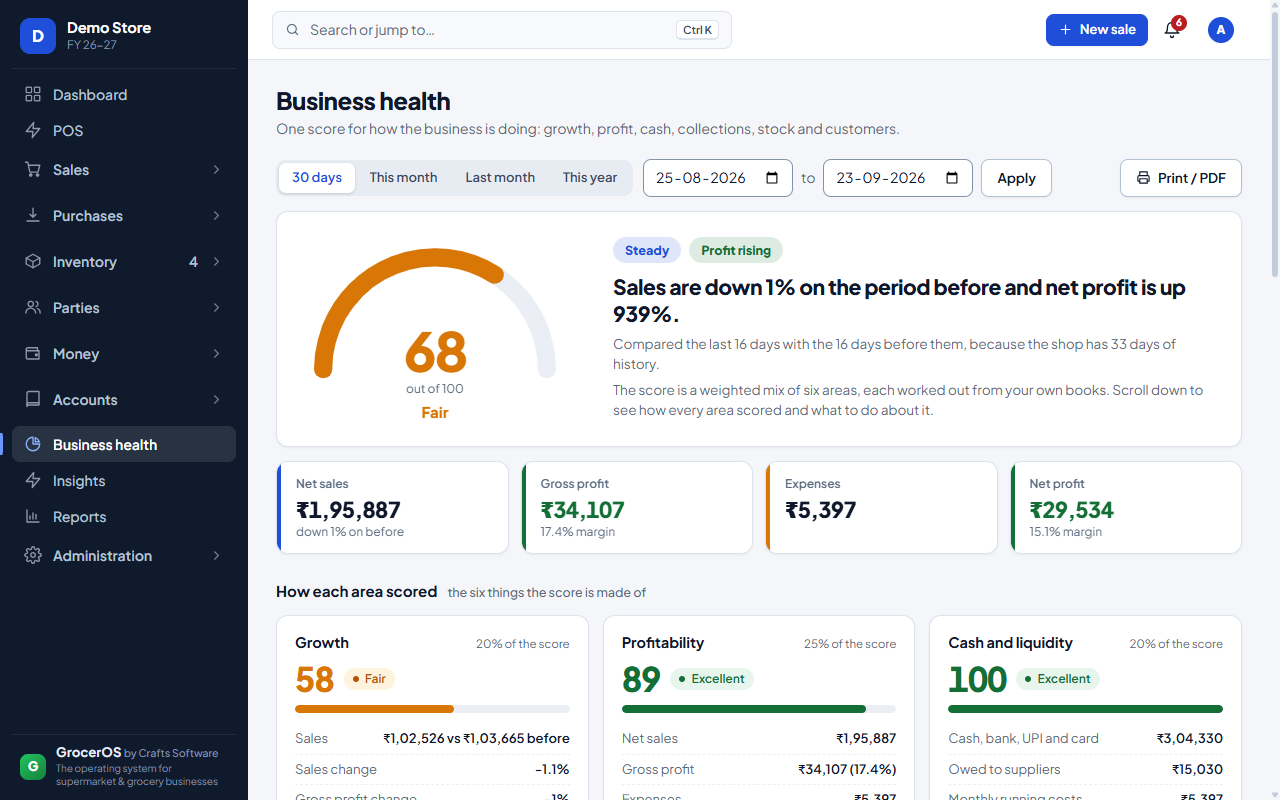Screen dimensions: 1280x800
Task: Switch to Last month range
Action: [500, 178]
